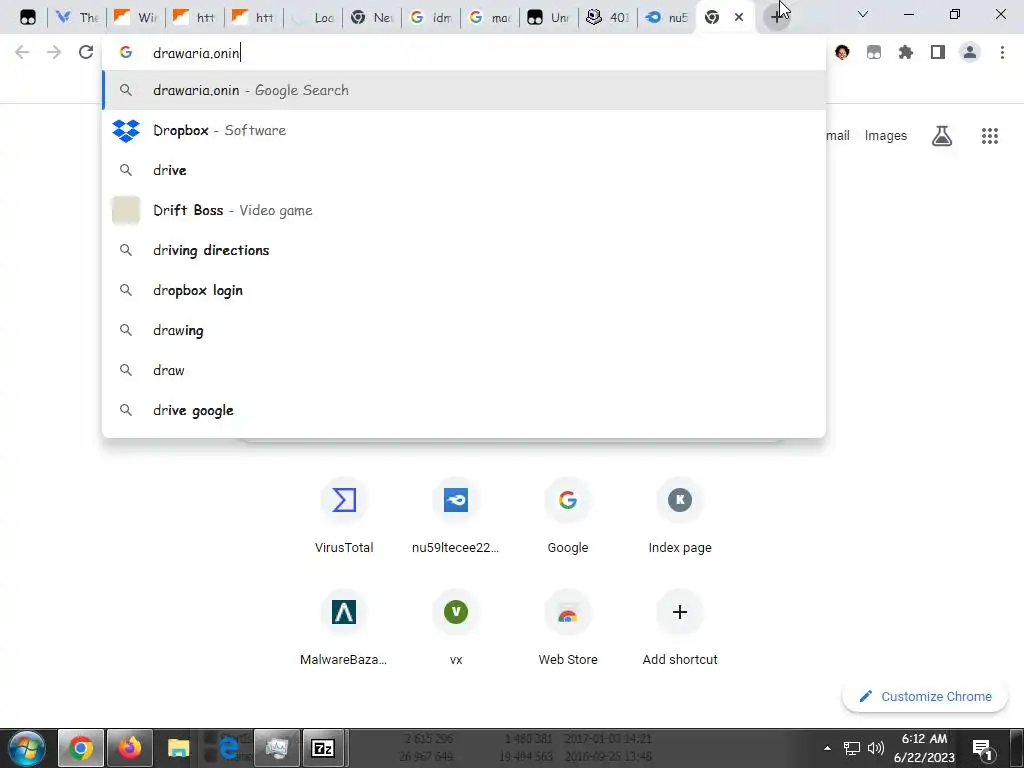
Task: Open the notification center icon
Action: click(x=983, y=748)
